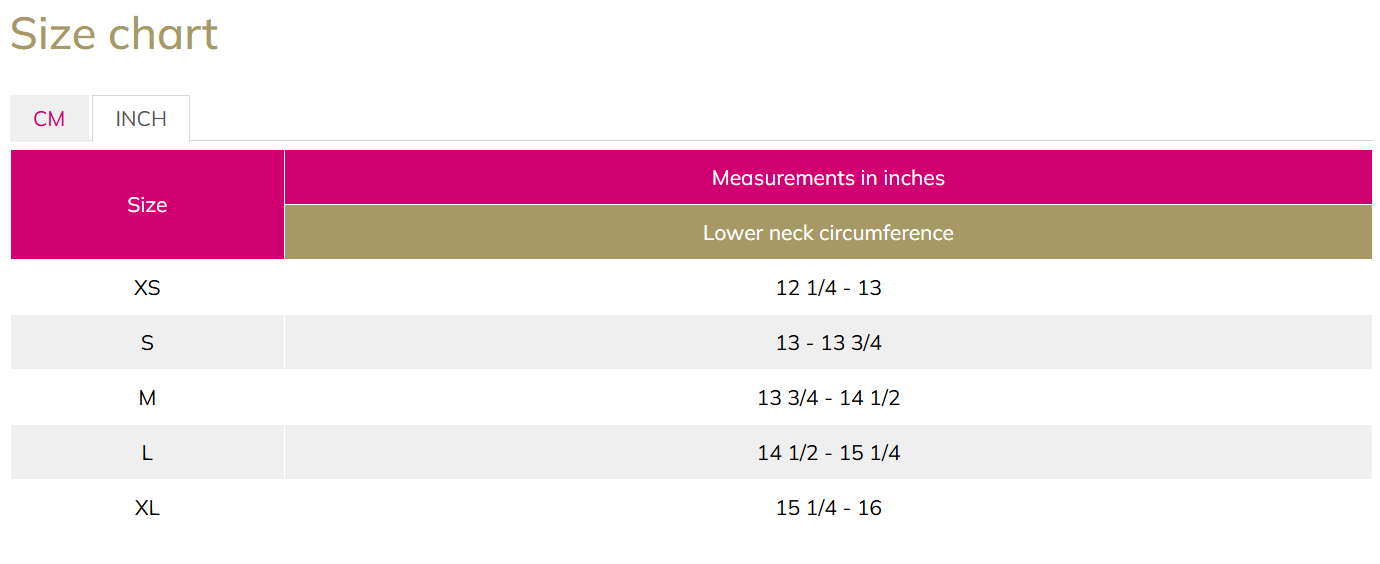
Task: Select the M size cell
Action: [147, 398]
